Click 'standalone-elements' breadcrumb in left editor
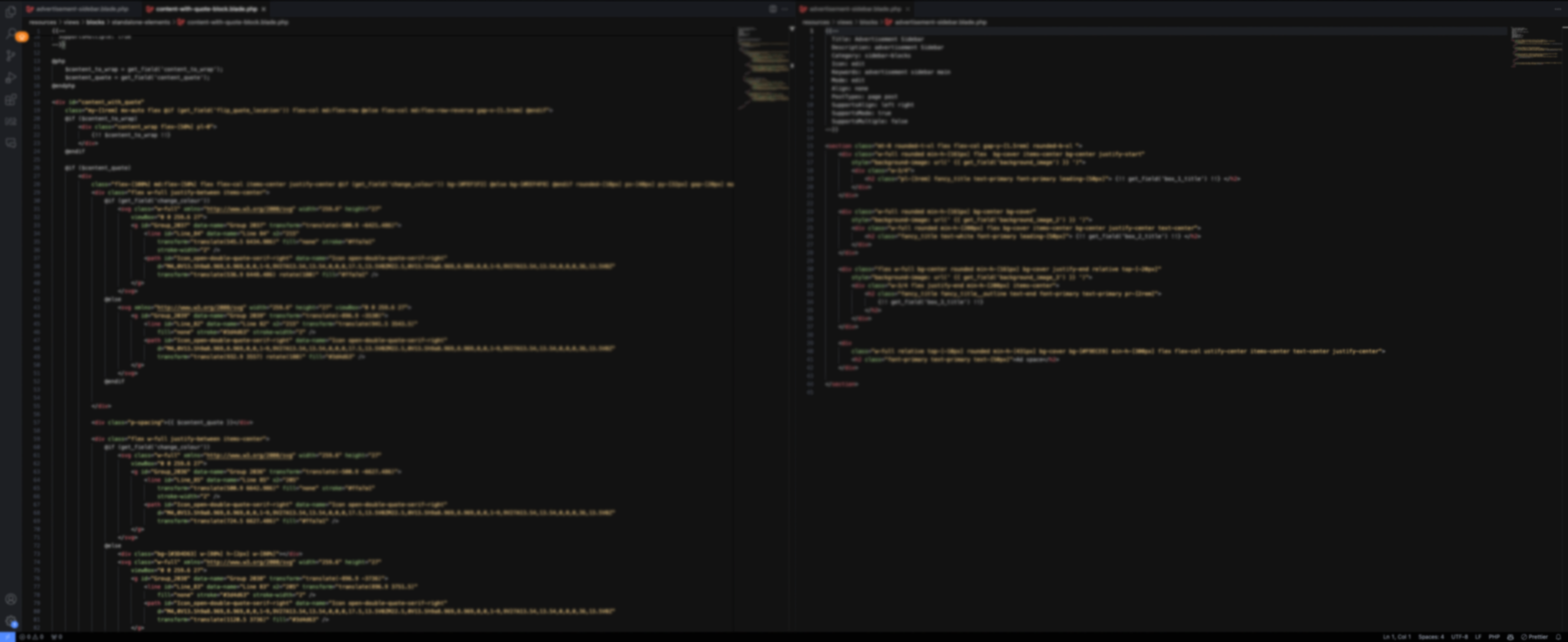Image resolution: width=1568 pixels, height=642 pixels. pos(140,22)
